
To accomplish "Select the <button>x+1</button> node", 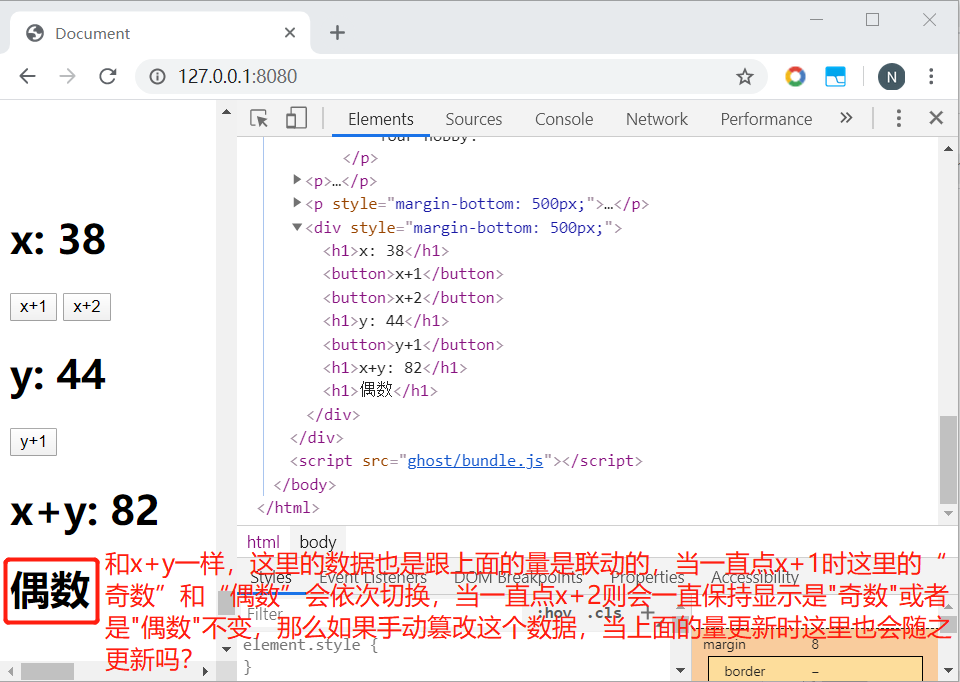I will tap(413, 274).
